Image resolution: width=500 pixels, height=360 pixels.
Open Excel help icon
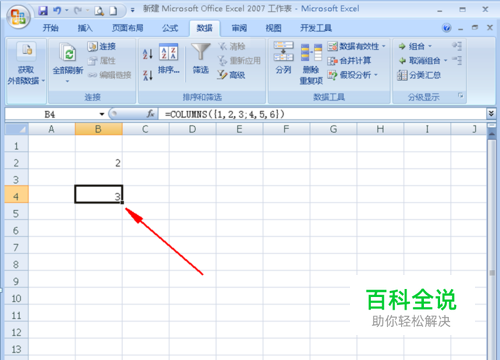point(447,28)
